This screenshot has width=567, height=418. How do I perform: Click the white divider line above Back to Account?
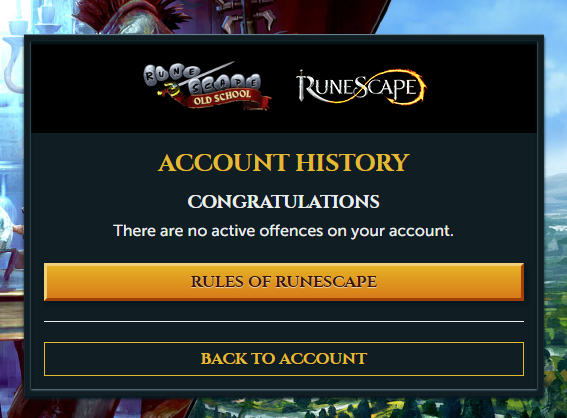284,321
